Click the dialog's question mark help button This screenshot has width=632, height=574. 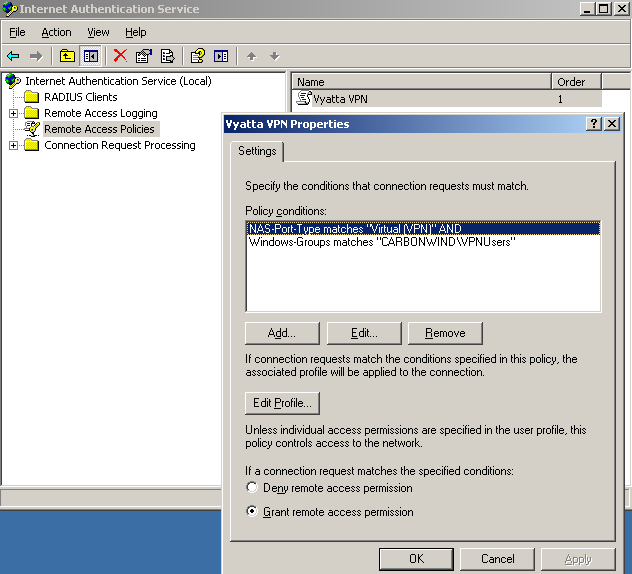(x=594, y=123)
